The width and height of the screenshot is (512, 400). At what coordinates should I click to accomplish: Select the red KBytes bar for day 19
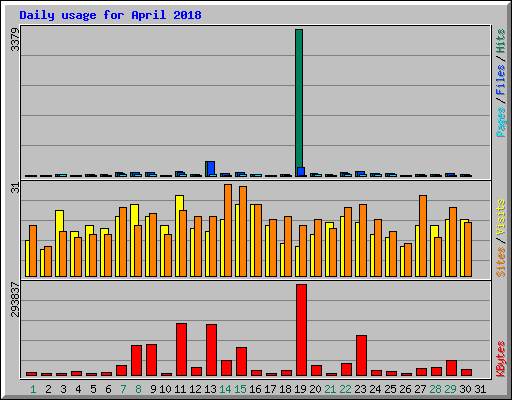tap(301, 330)
